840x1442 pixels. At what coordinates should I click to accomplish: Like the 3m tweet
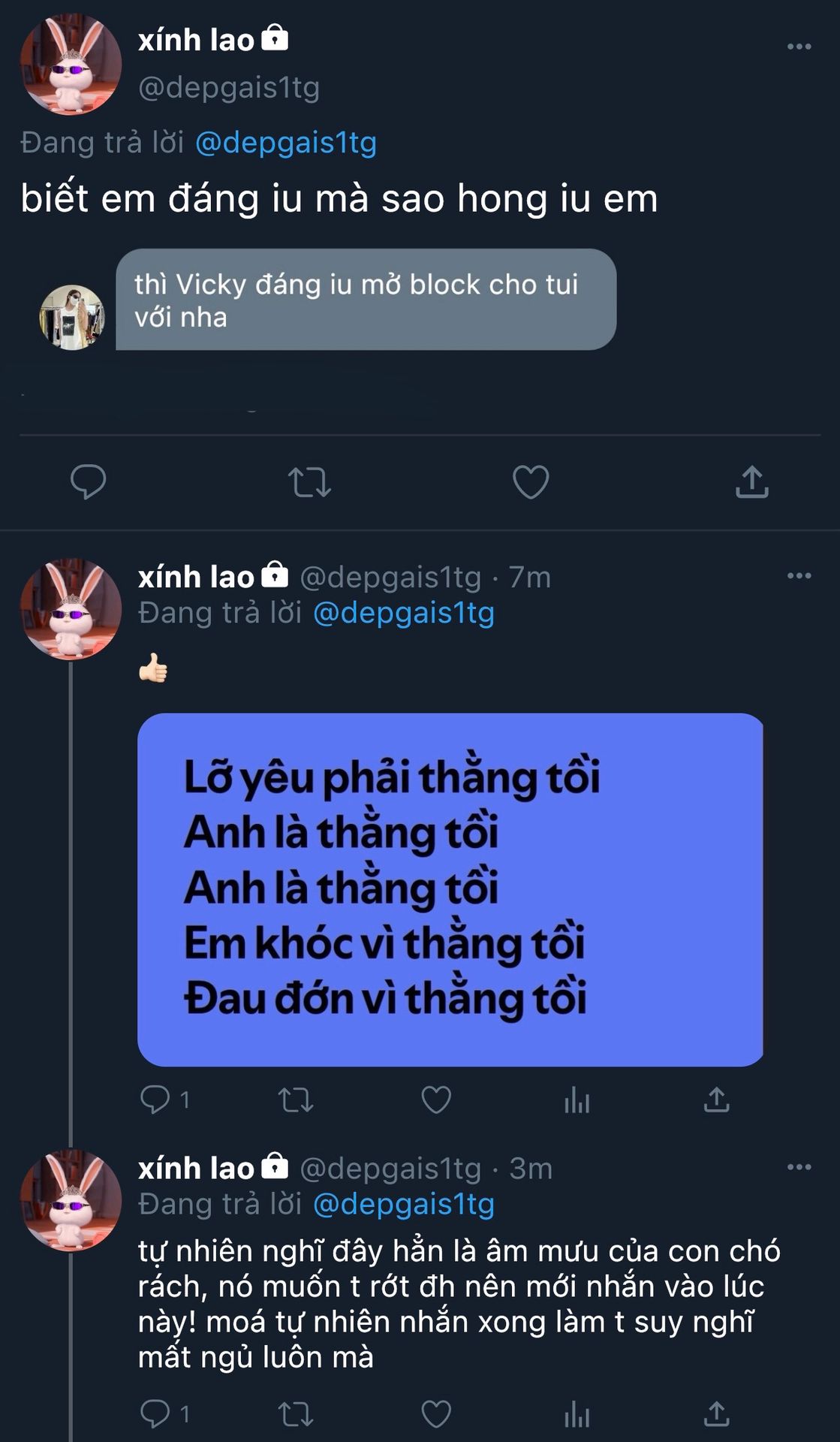click(436, 1415)
